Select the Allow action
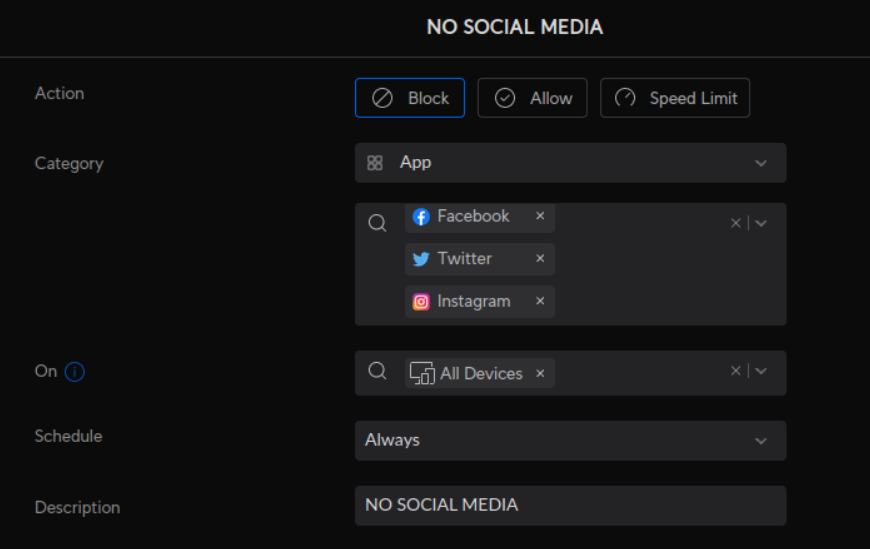 click(x=532, y=98)
